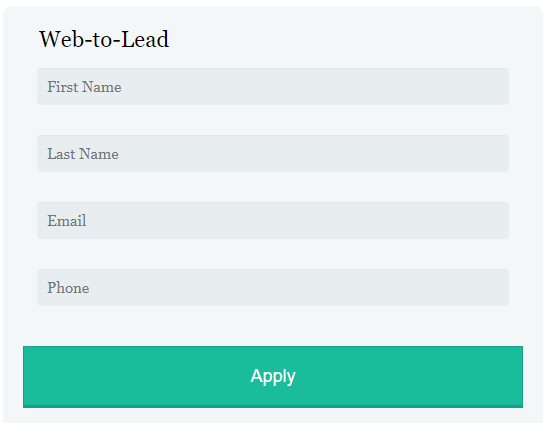Viewport: 544px width, 423px height.
Task: Select the Email input field
Action: tap(273, 220)
